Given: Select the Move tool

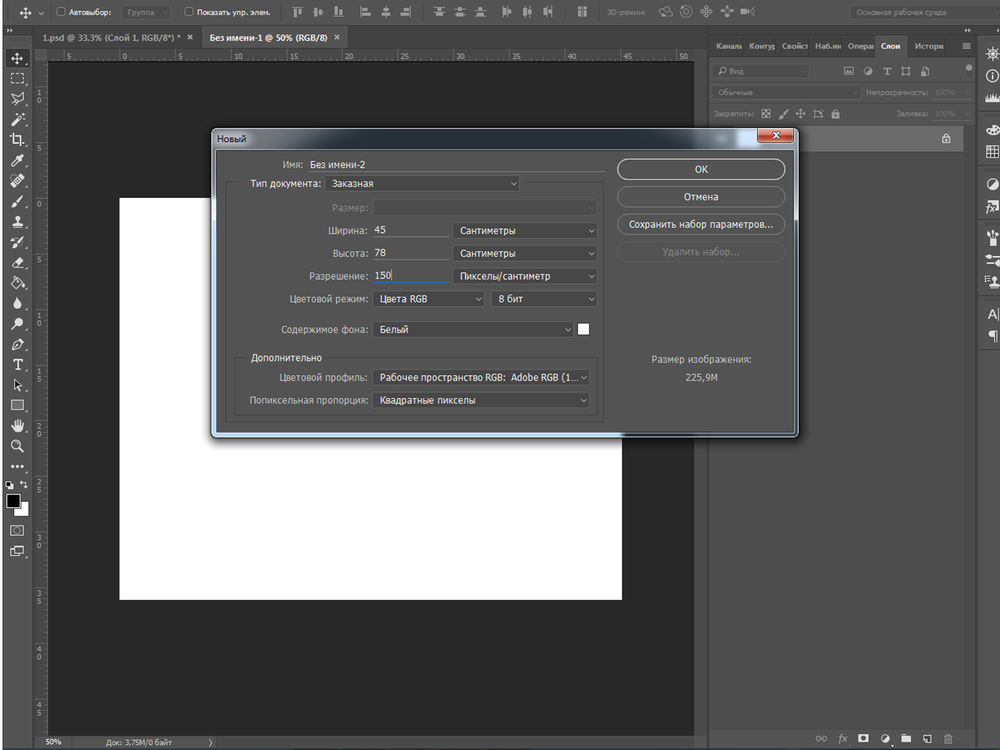Looking at the screenshot, I should 17,58.
